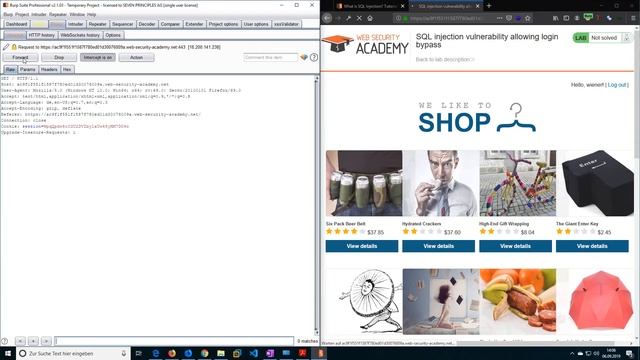Open page actions three-dots in address bar
The height and width of the screenshot is (360, 640).
pyautogui.click(x=499, y=18)
